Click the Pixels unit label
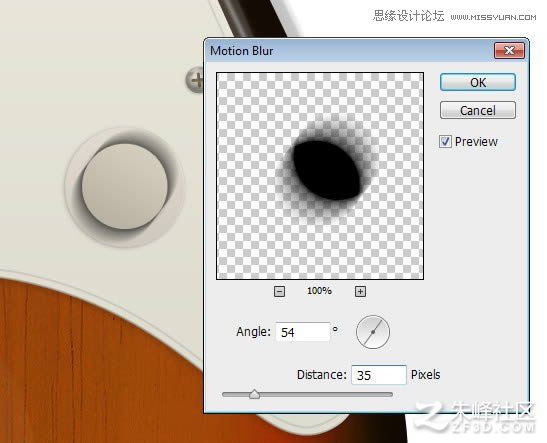The width and height of the screenshot is (547, 443). coord(425,375)
